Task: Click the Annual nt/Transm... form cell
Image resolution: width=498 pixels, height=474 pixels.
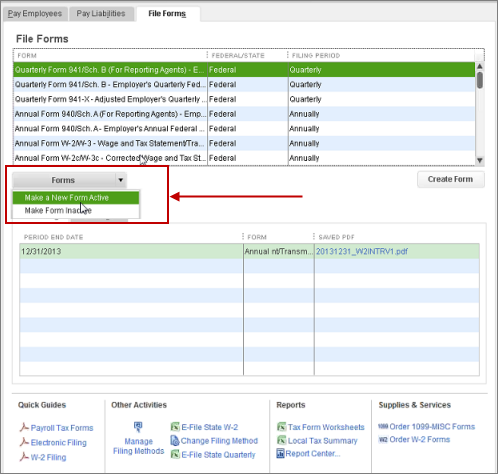Action: click(279, 251)
